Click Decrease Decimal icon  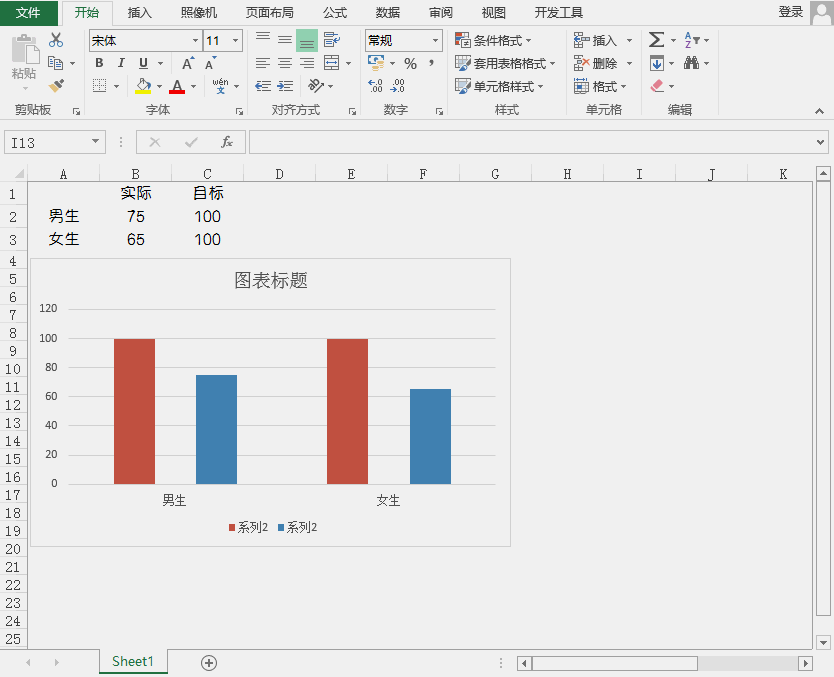397,86
